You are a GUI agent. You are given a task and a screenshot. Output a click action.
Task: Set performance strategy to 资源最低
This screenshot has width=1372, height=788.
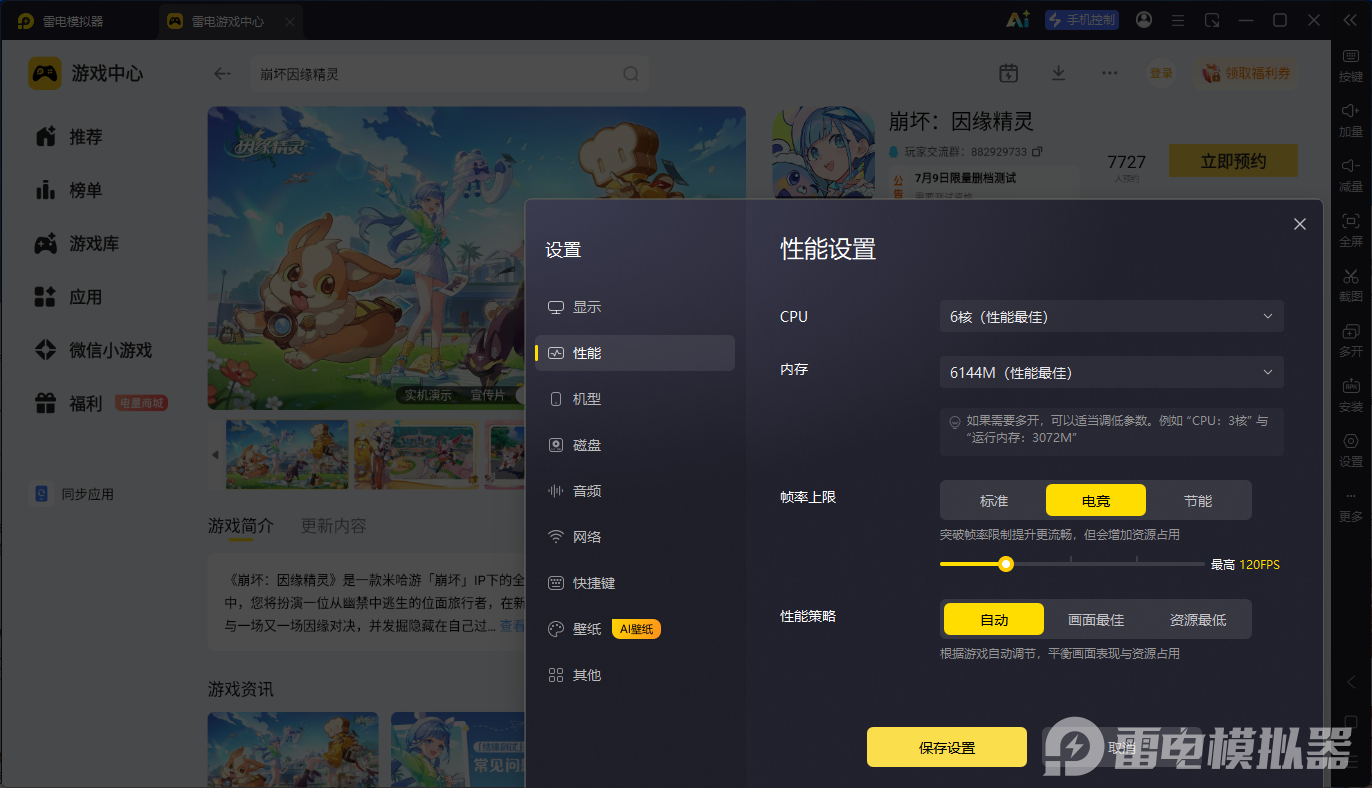[1198, 620]
